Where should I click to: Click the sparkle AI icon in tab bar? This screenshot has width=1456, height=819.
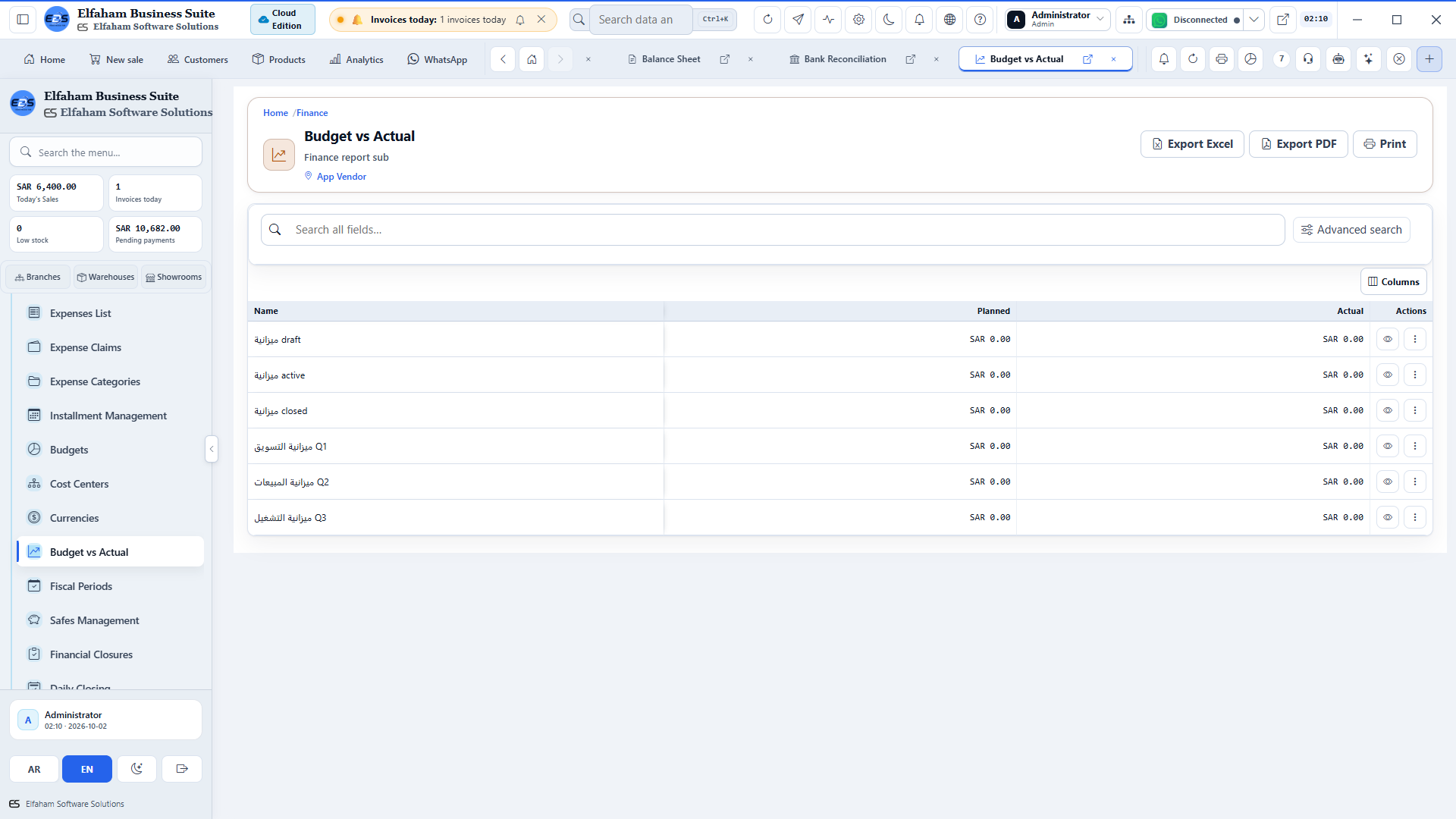point(1368,59)
